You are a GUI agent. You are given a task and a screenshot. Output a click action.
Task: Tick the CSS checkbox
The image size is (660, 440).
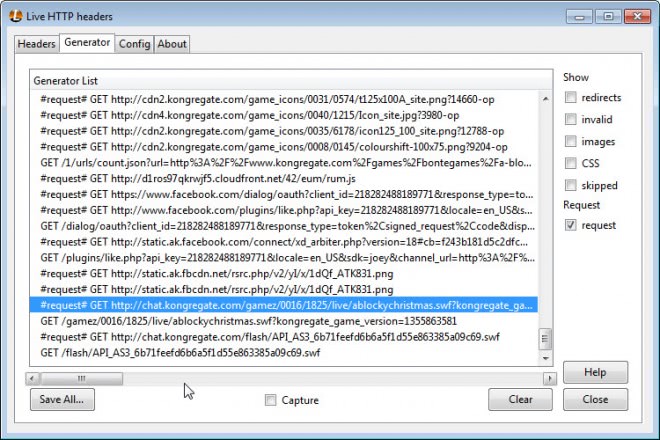(x=570, y=163)
